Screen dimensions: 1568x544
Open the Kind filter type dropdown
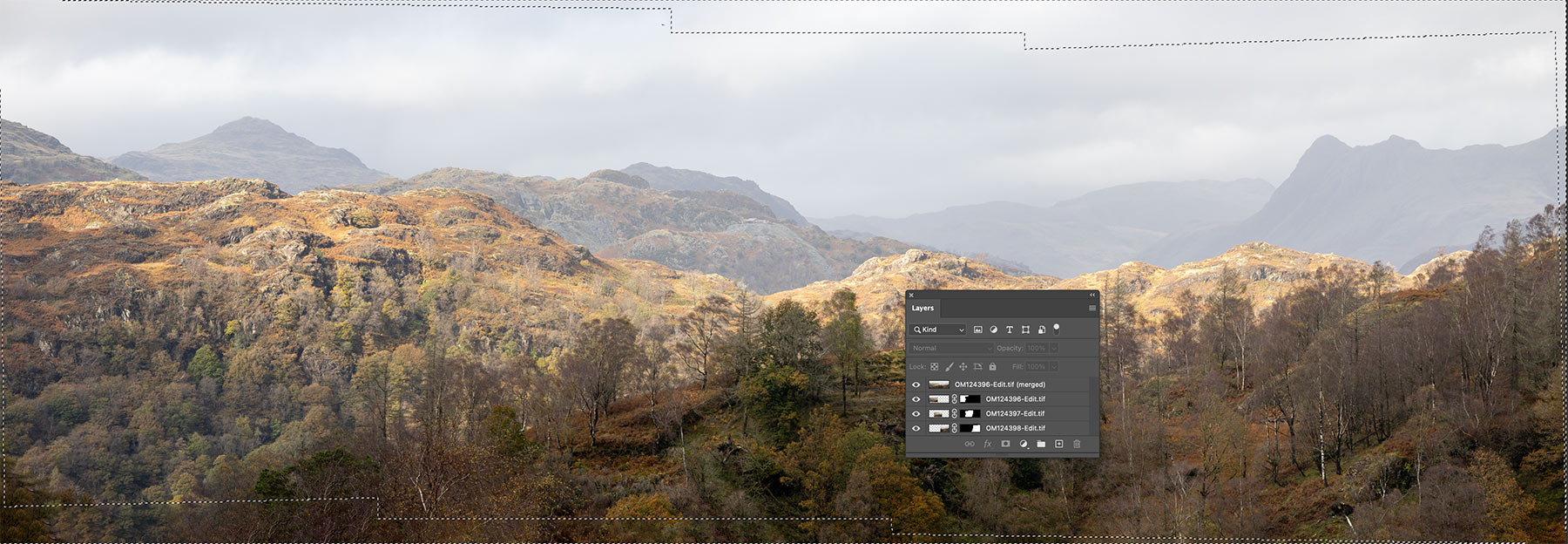(x=938, y=330)
